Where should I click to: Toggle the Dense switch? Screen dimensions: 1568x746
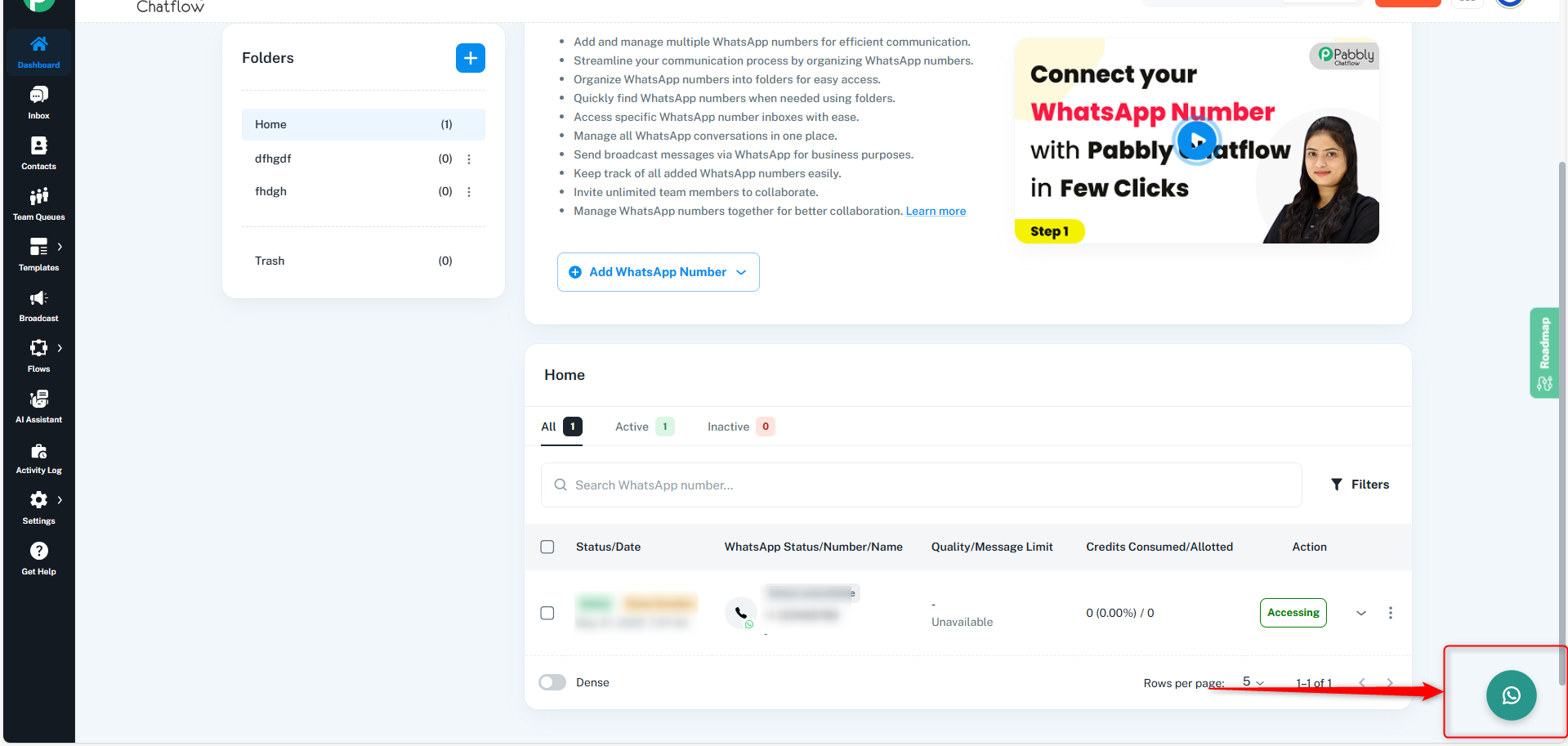(x=552, y=682)
